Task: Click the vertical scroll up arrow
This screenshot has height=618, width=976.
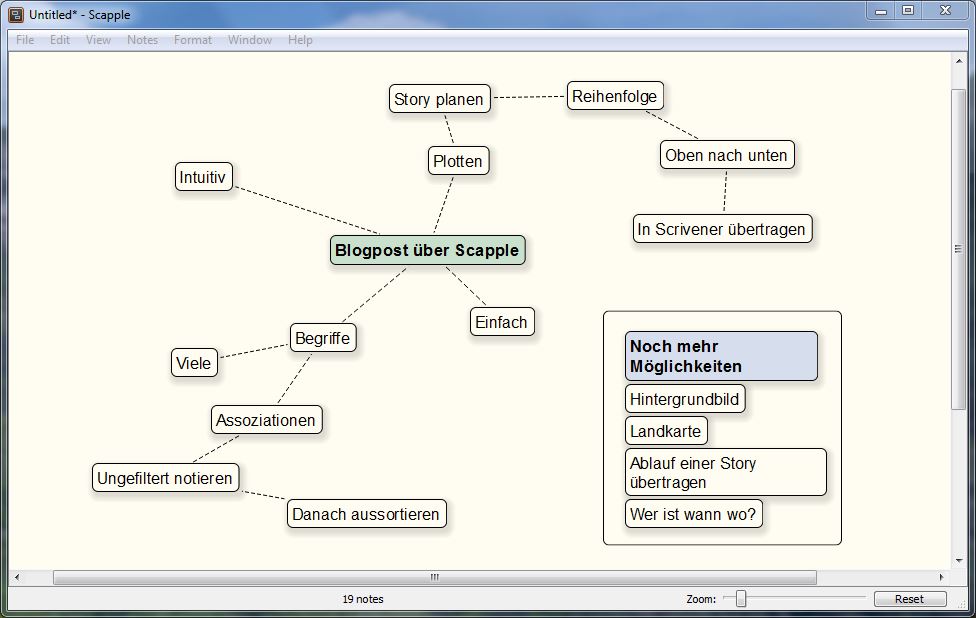Action: click(960, 59)
